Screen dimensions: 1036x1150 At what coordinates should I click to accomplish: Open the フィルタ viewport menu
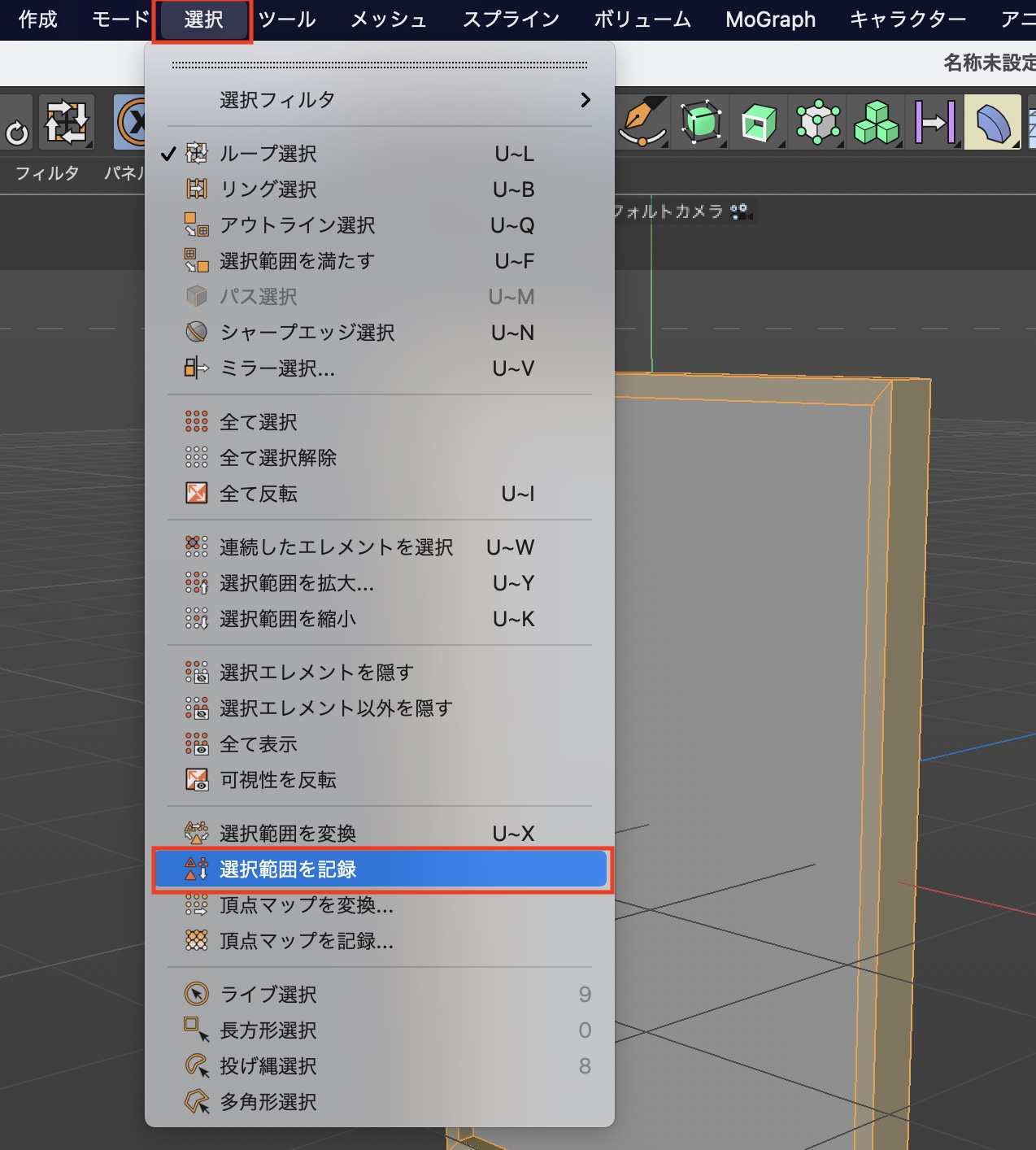(x=47, y=172)
